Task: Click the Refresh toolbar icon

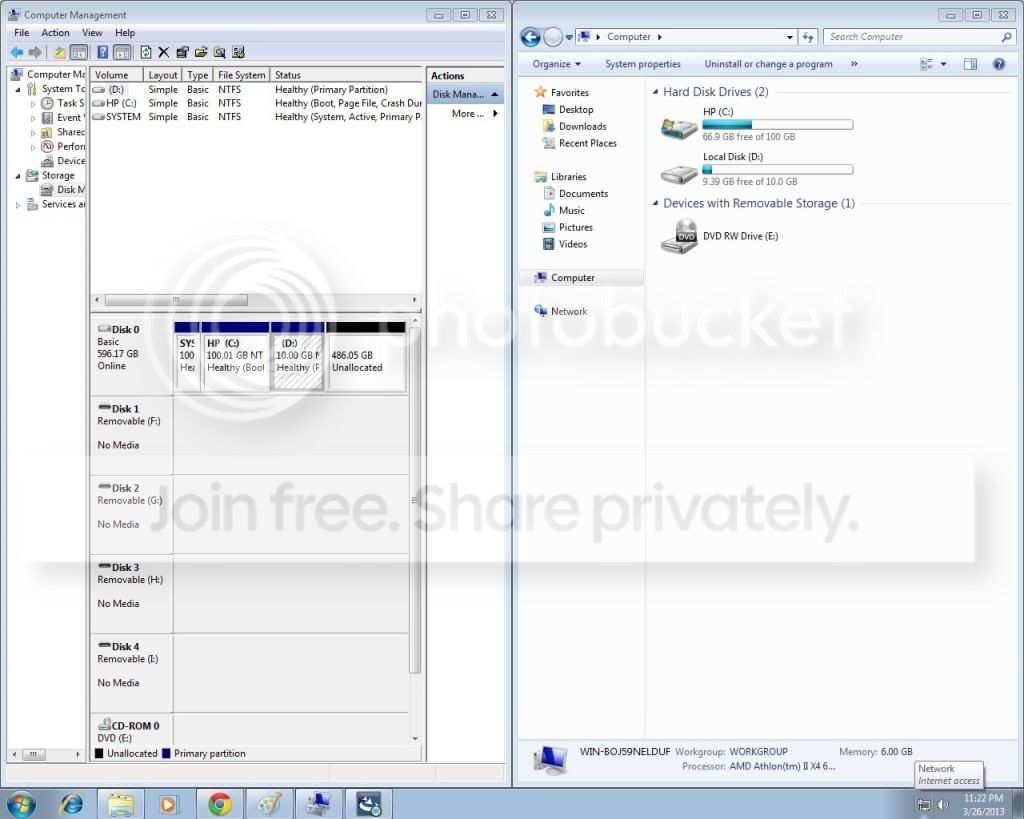Action: [146, 52]
